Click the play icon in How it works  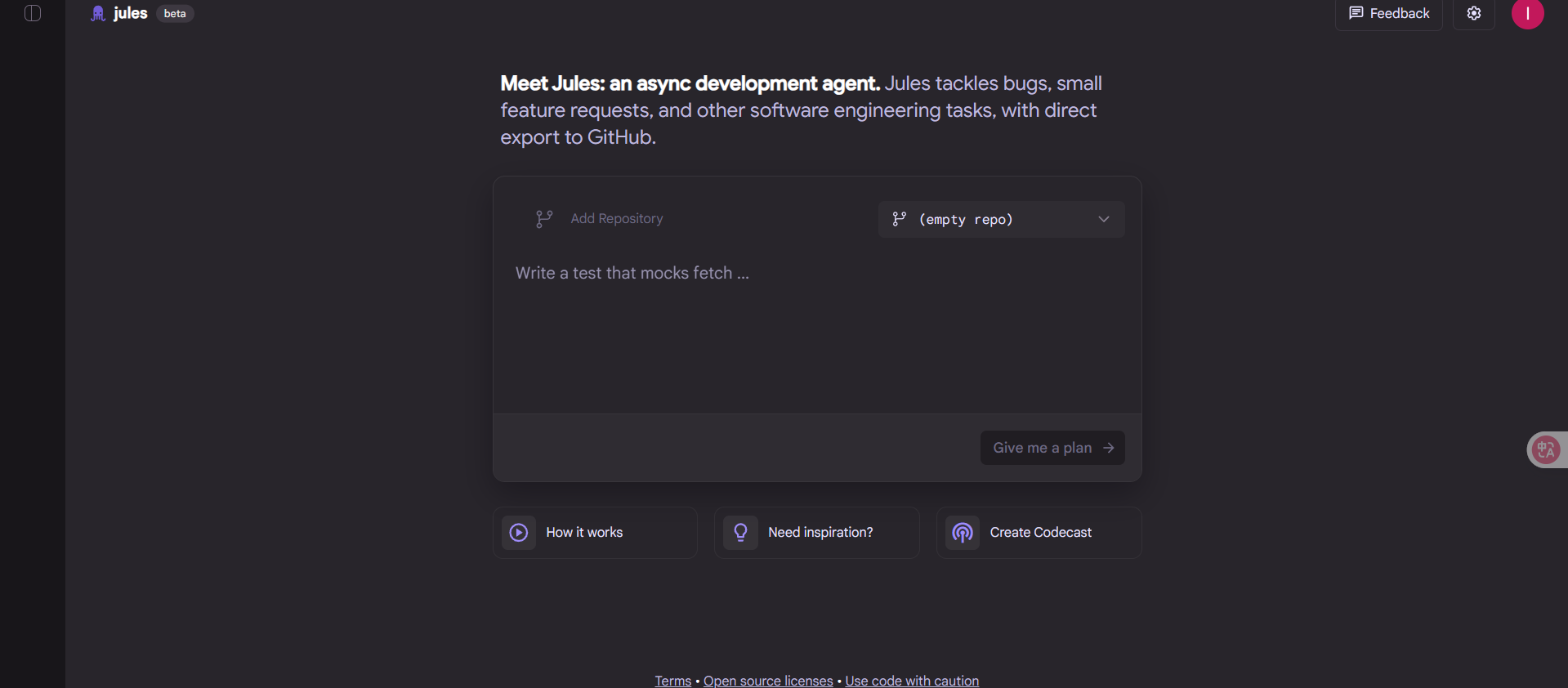(519, 533)
